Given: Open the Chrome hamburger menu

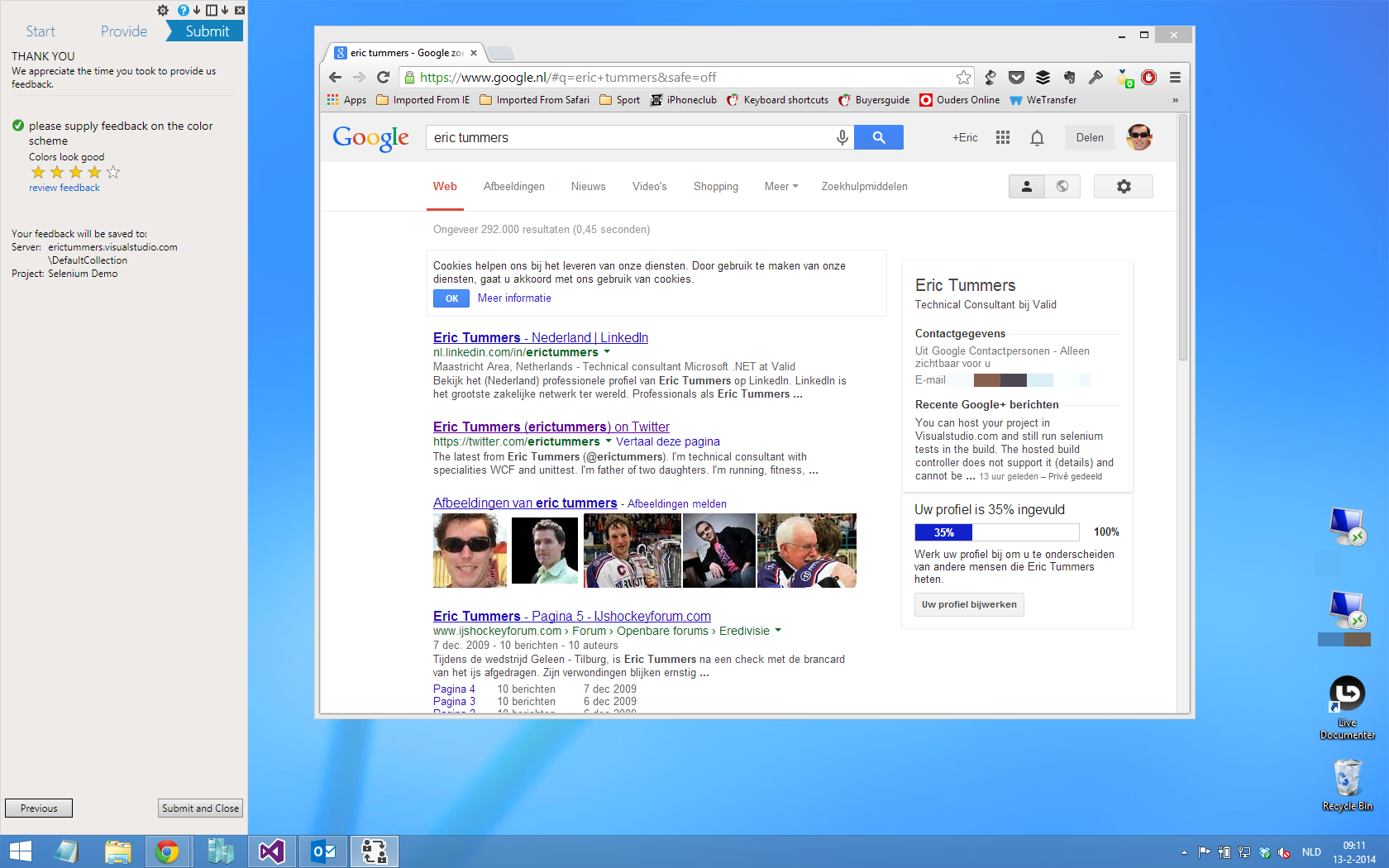Looking at the screenshot, I should [x=1175, y=78].
